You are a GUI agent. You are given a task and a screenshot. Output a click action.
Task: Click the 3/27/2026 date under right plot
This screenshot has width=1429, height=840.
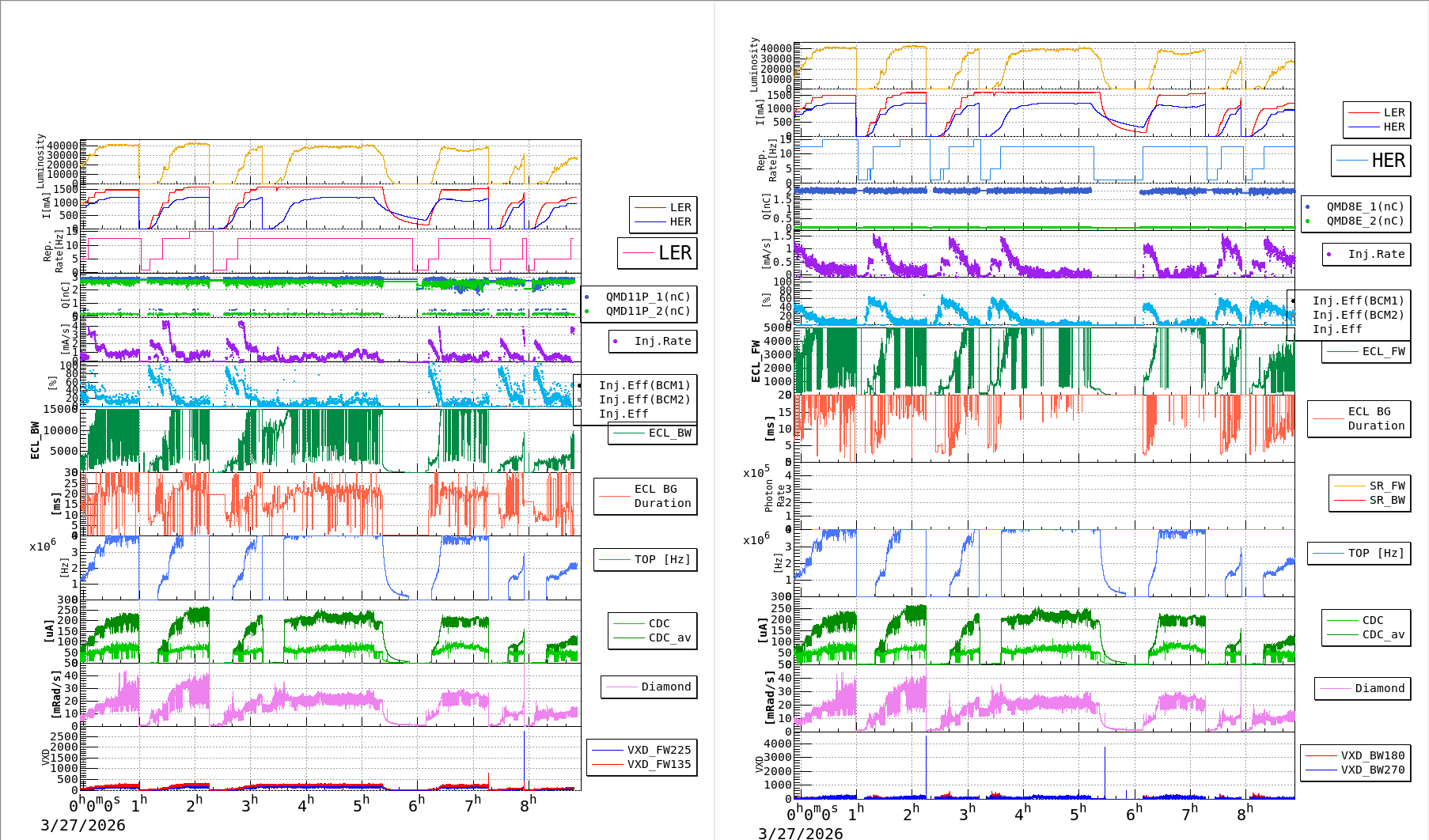[x=800, y=833]
